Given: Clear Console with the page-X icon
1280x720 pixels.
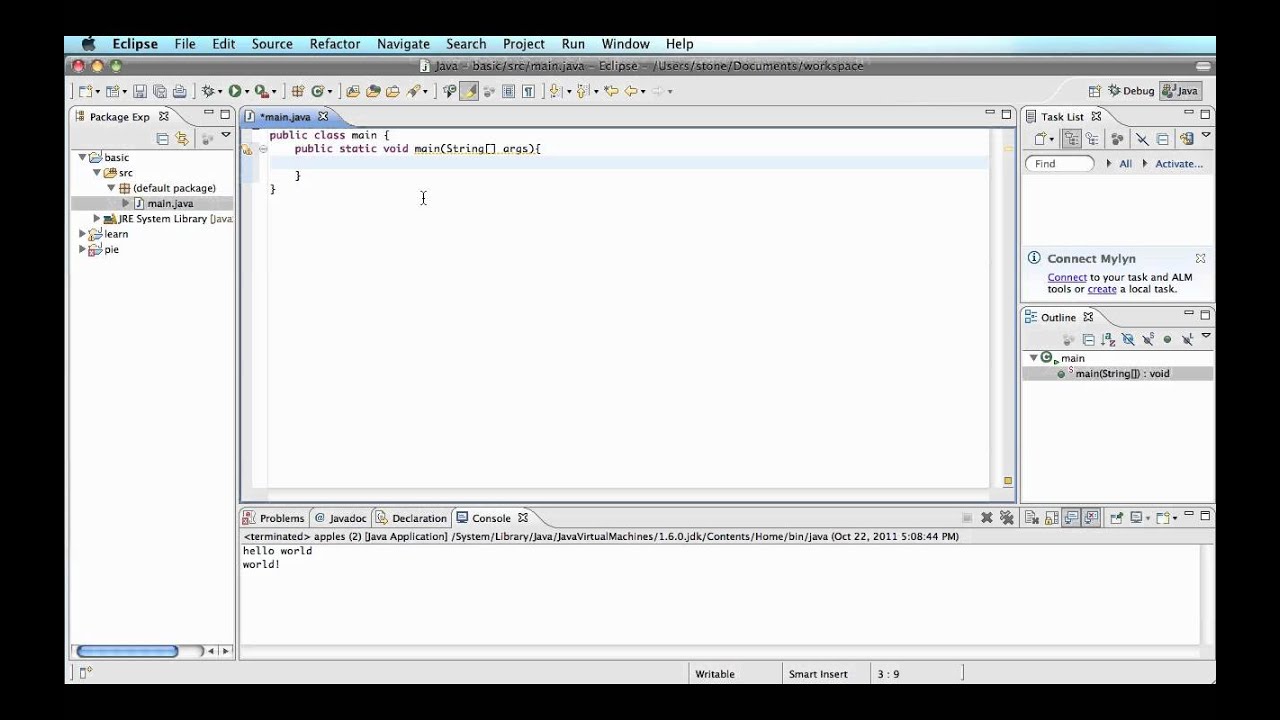Looking at the screenshot, I should pos(1032,518).
